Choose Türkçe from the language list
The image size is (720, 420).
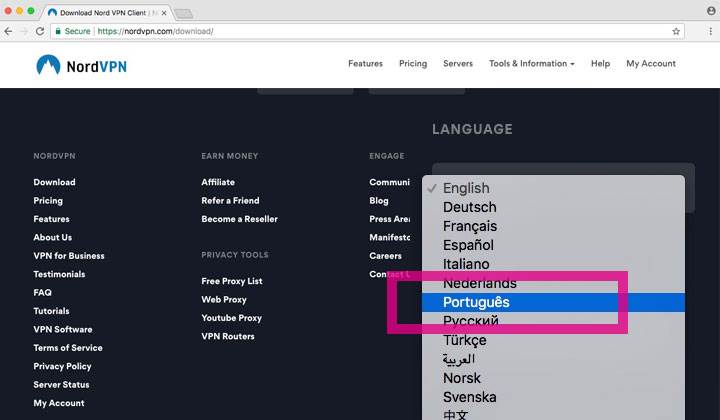click(553, 340)
